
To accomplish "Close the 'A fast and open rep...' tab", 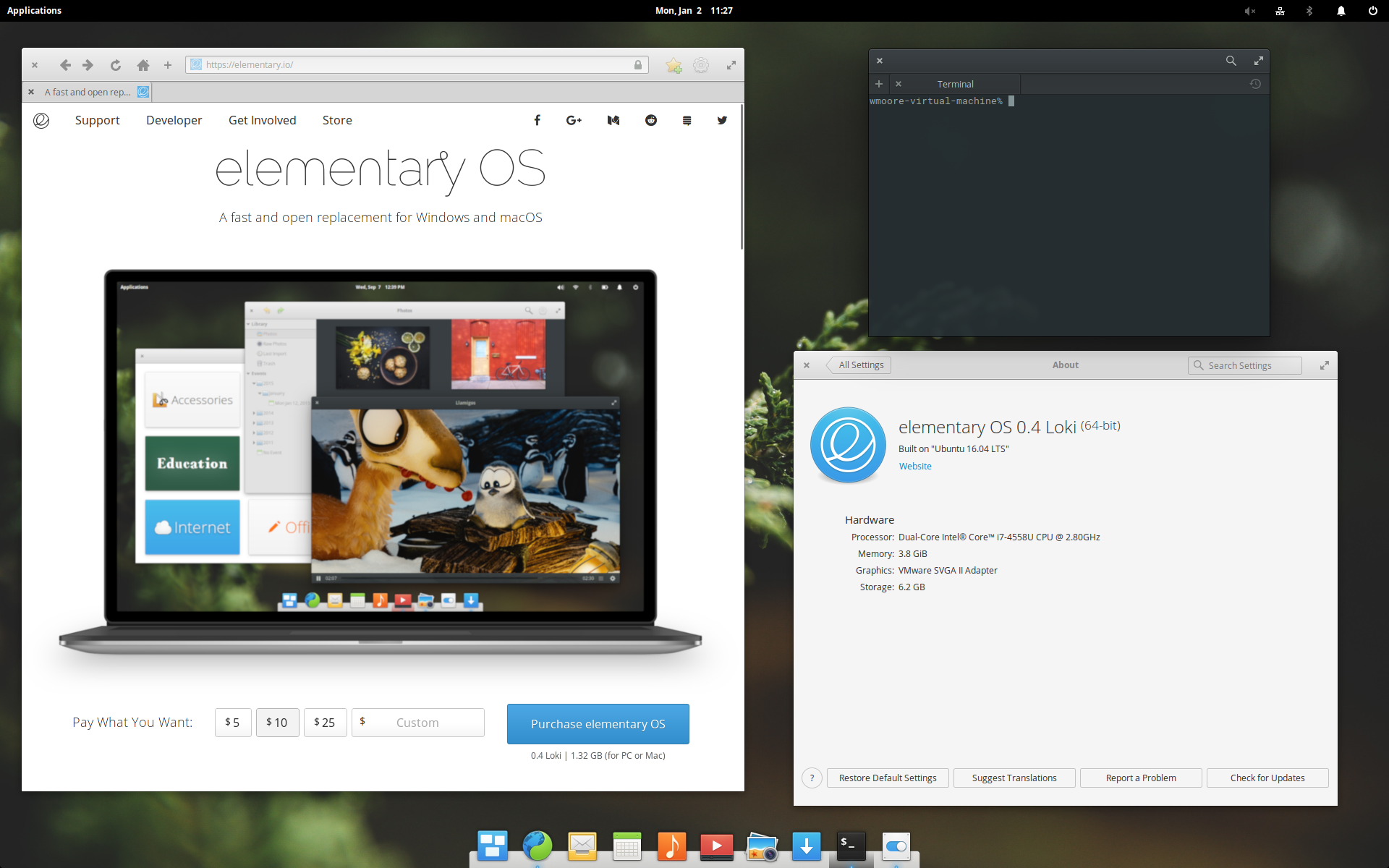I will click(31, 92).
